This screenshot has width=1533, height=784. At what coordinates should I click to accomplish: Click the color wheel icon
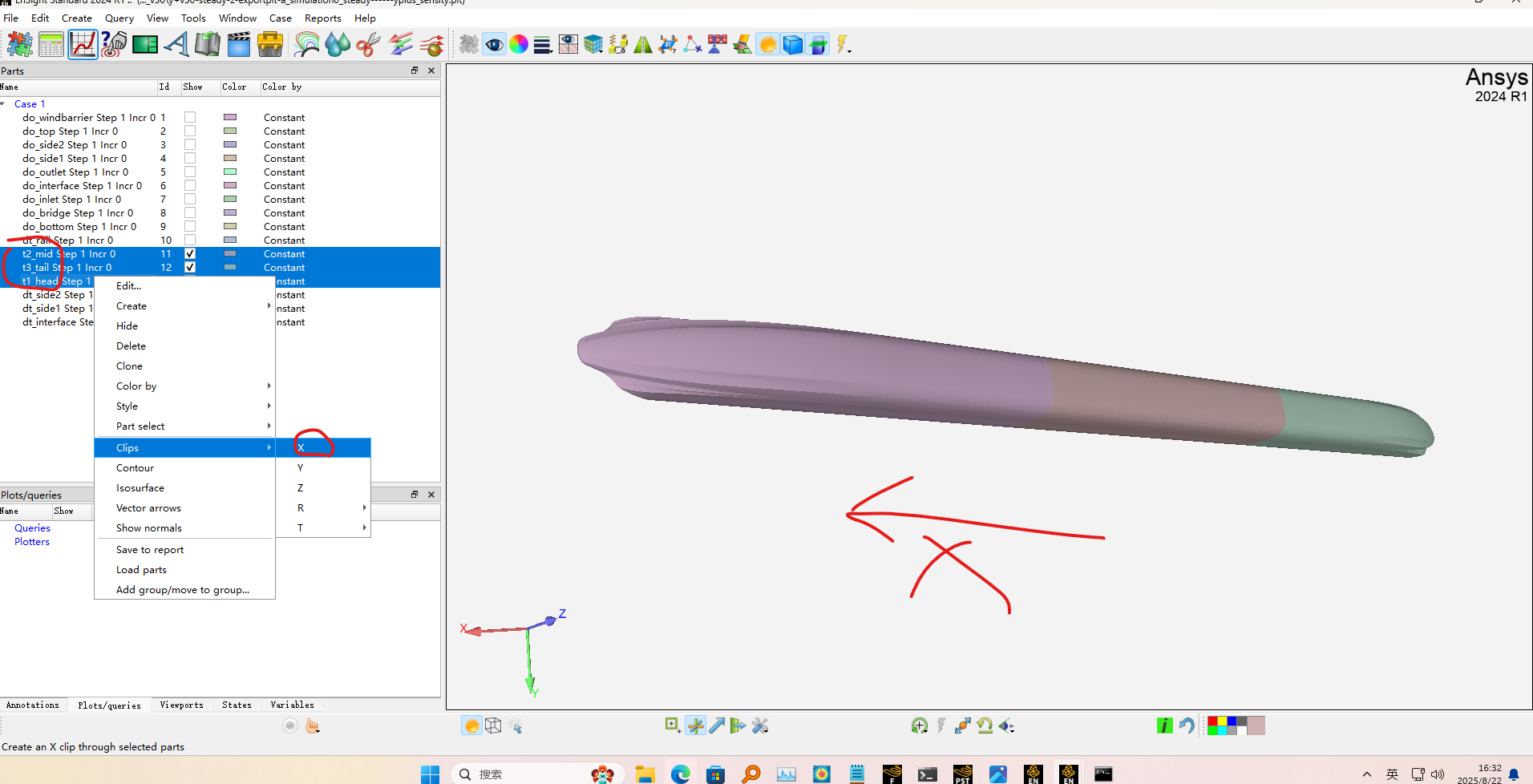(x=519, y=45)
